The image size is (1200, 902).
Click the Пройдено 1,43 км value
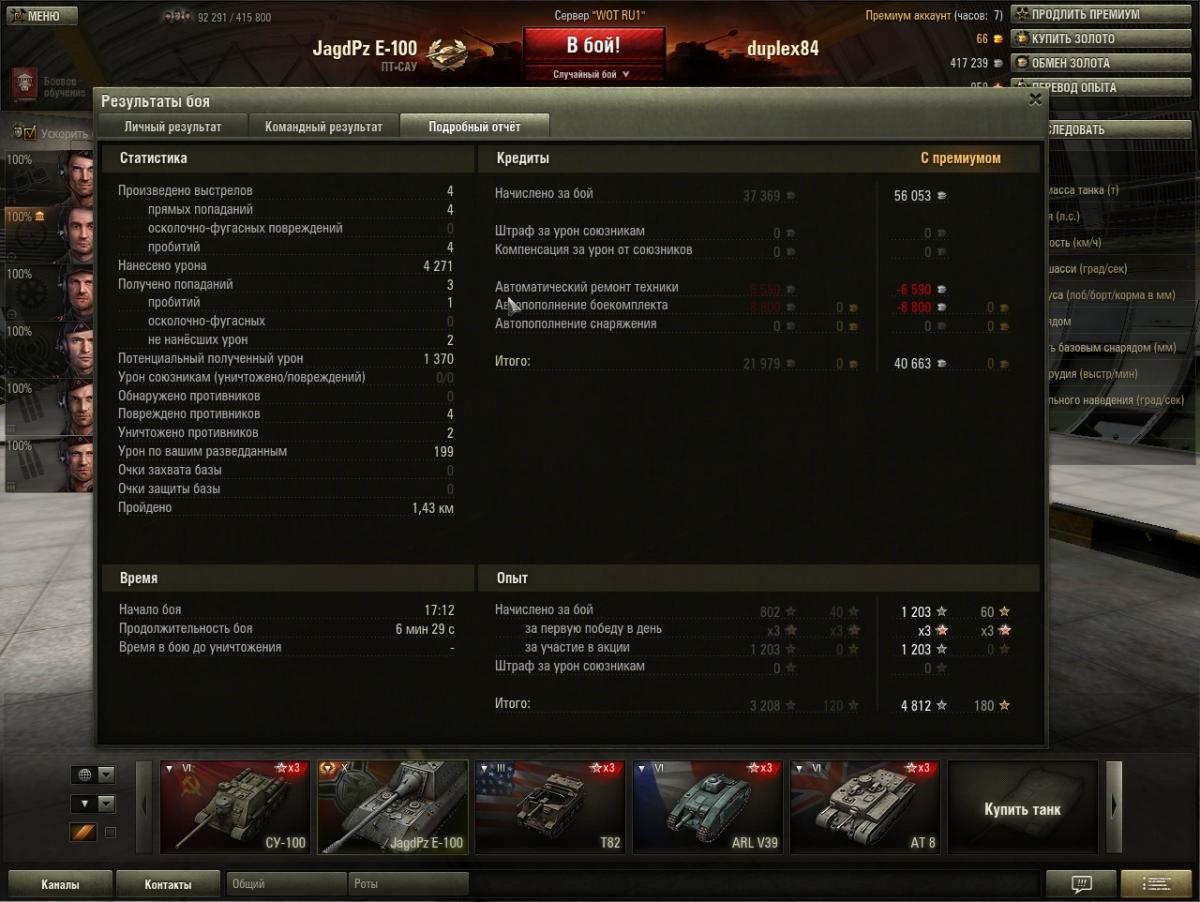point(433,508)
